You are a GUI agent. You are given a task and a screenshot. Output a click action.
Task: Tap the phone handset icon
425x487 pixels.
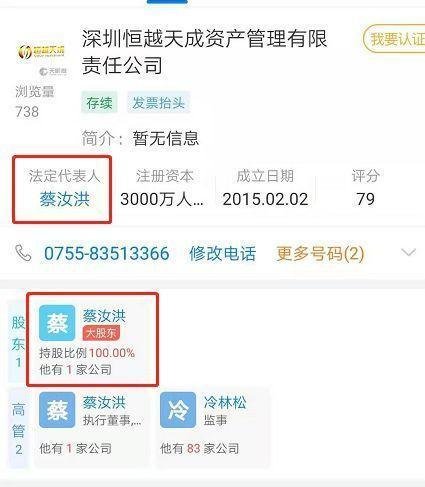point(23,253)
